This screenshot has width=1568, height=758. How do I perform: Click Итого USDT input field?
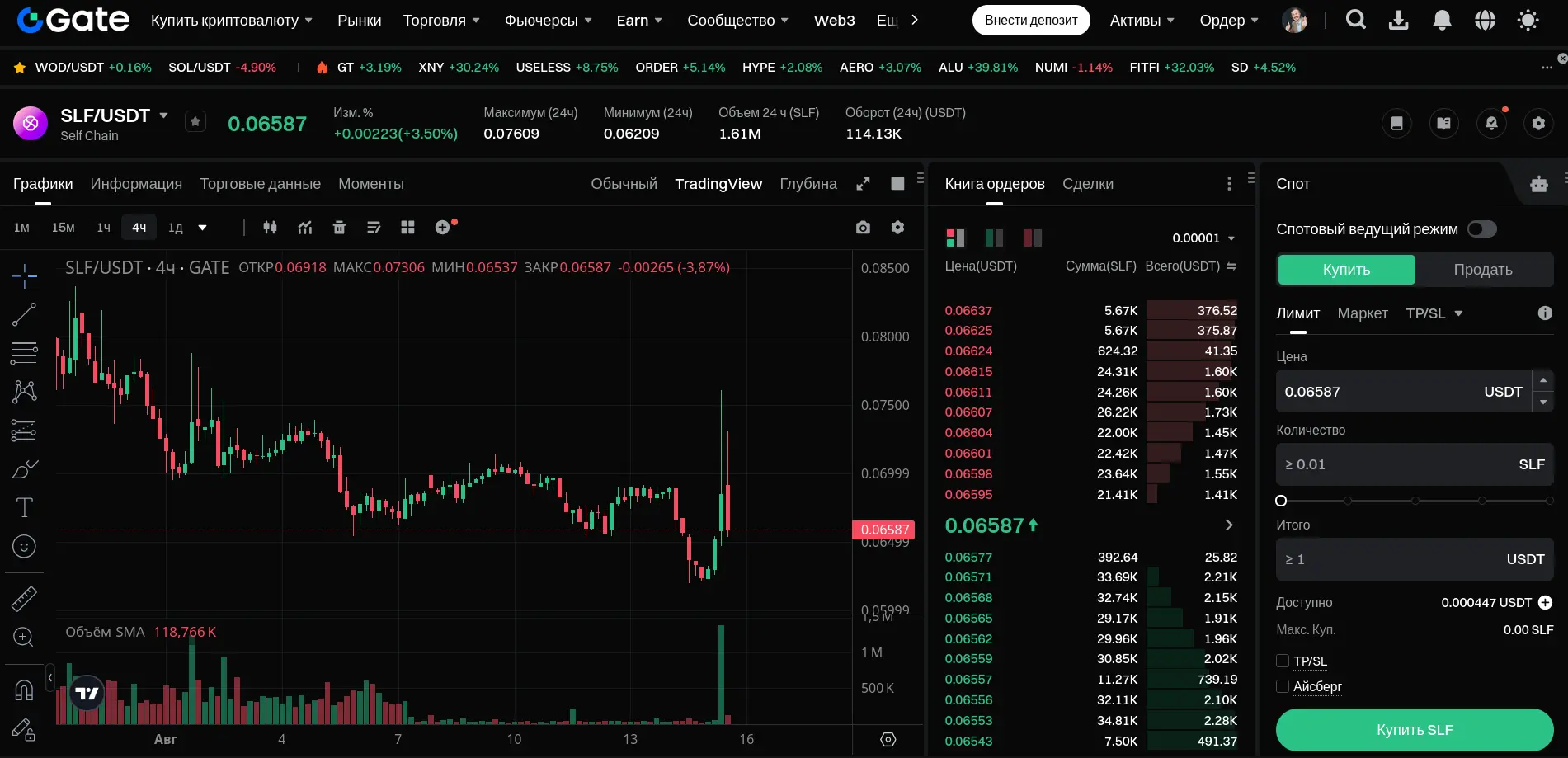[1415, 559]
